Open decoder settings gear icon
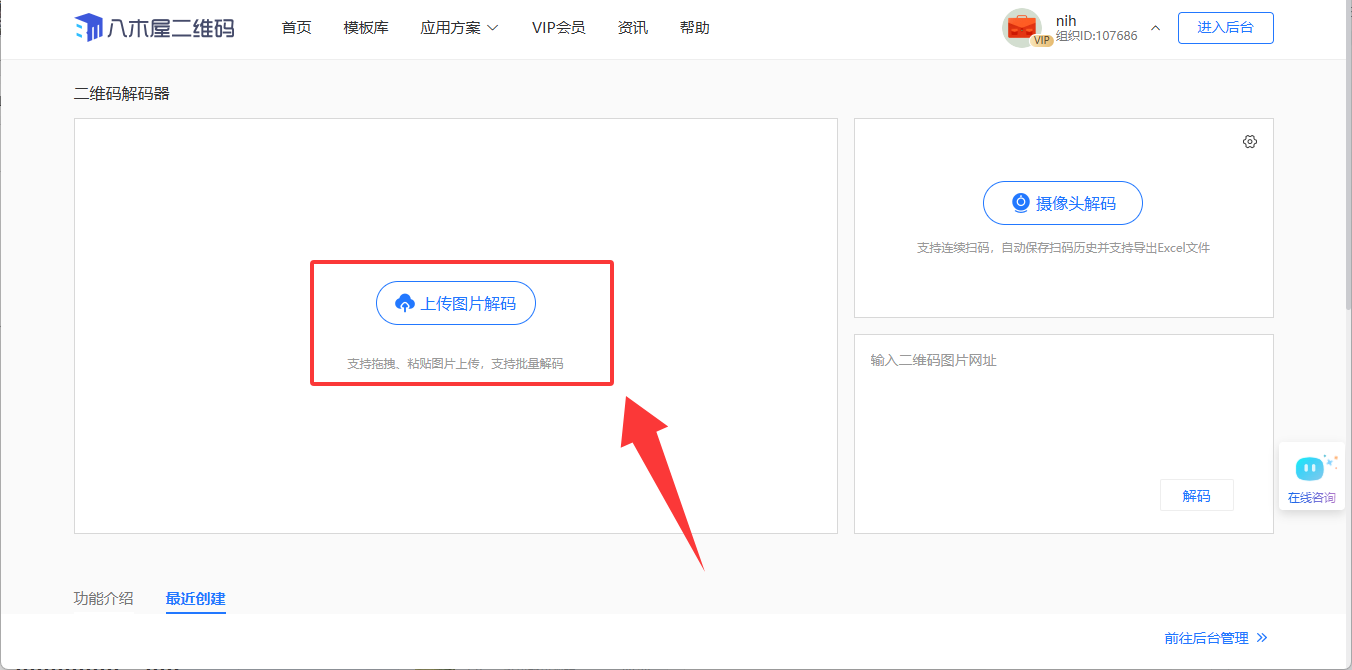Screen dimensions: 1352x670 [1249, 142]
